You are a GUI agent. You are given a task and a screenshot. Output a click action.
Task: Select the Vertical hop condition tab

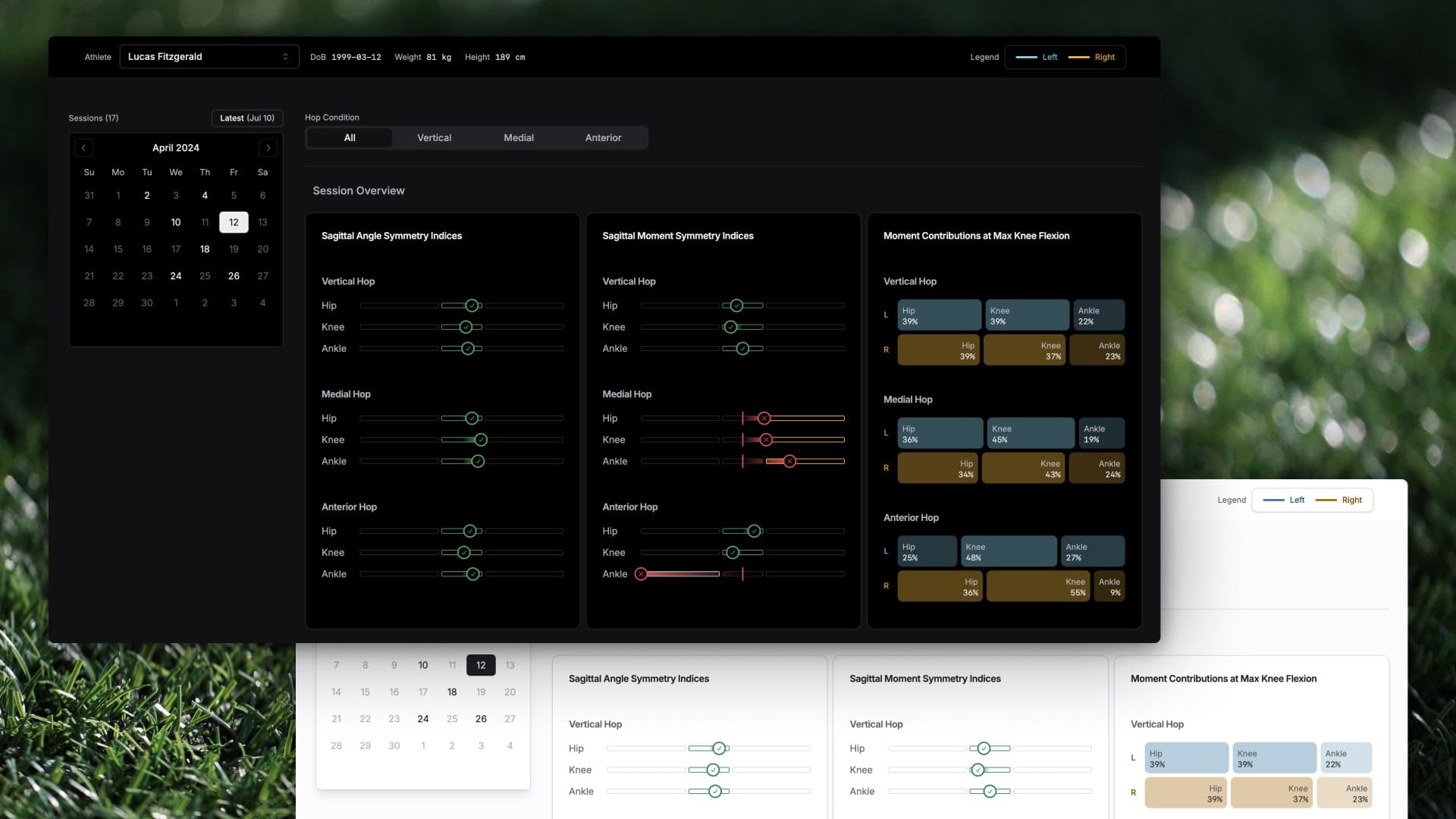click(434, 137)
